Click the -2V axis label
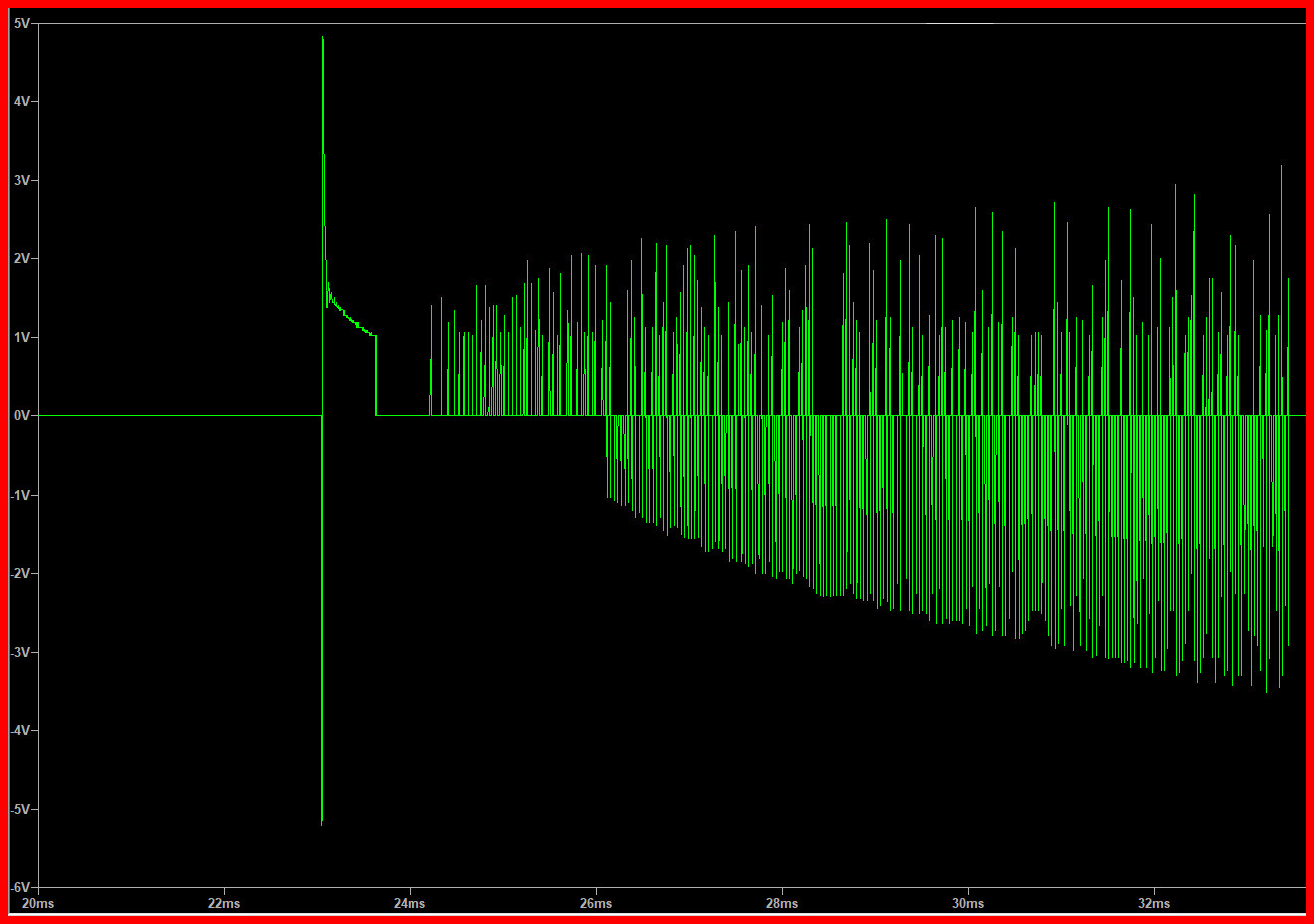Image resolution: width=1314 pixels, height=924 pixels. [20, 573]
